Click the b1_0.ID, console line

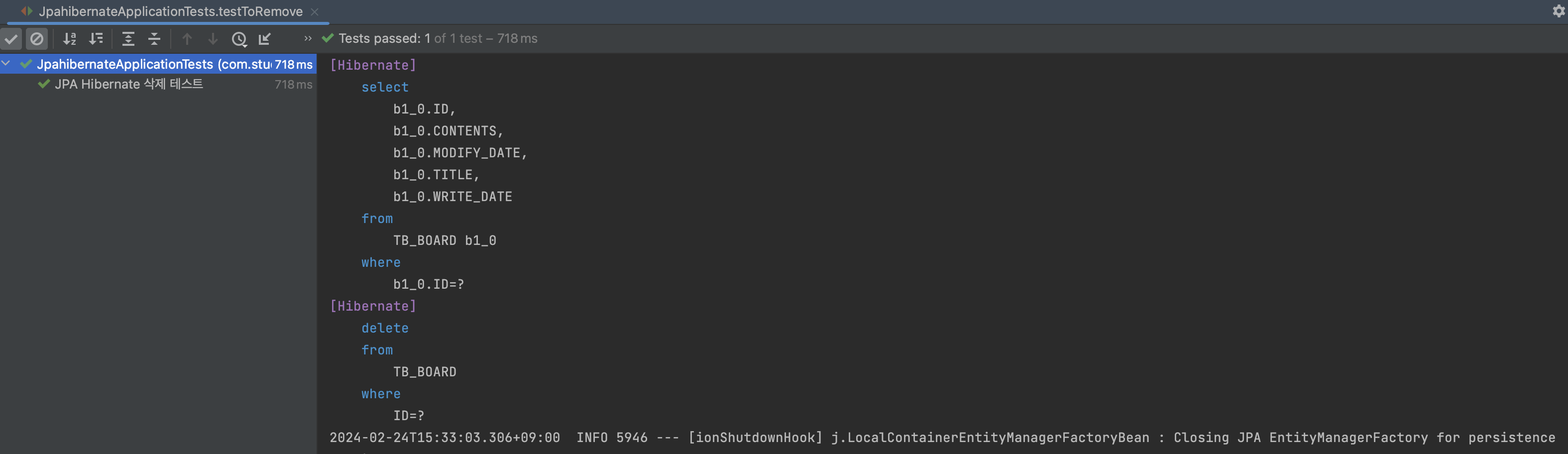coord(424,109)
